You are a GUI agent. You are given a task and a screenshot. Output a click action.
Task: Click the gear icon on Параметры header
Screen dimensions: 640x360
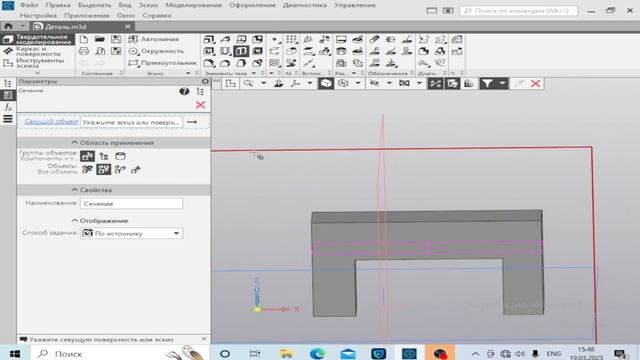click(205, 81)
